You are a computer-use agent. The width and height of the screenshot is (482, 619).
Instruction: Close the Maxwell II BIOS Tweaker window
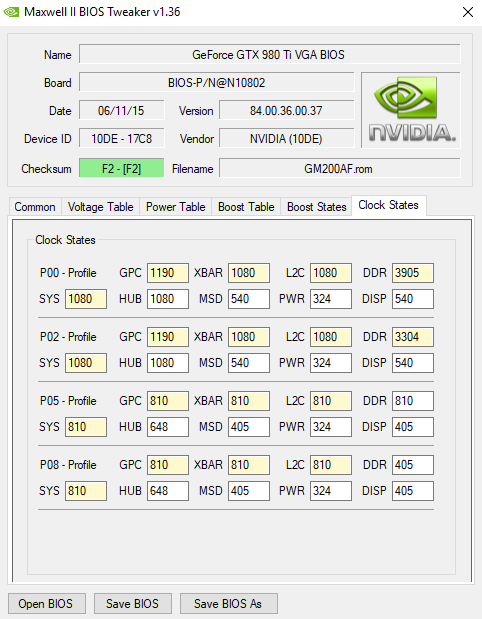468,12
